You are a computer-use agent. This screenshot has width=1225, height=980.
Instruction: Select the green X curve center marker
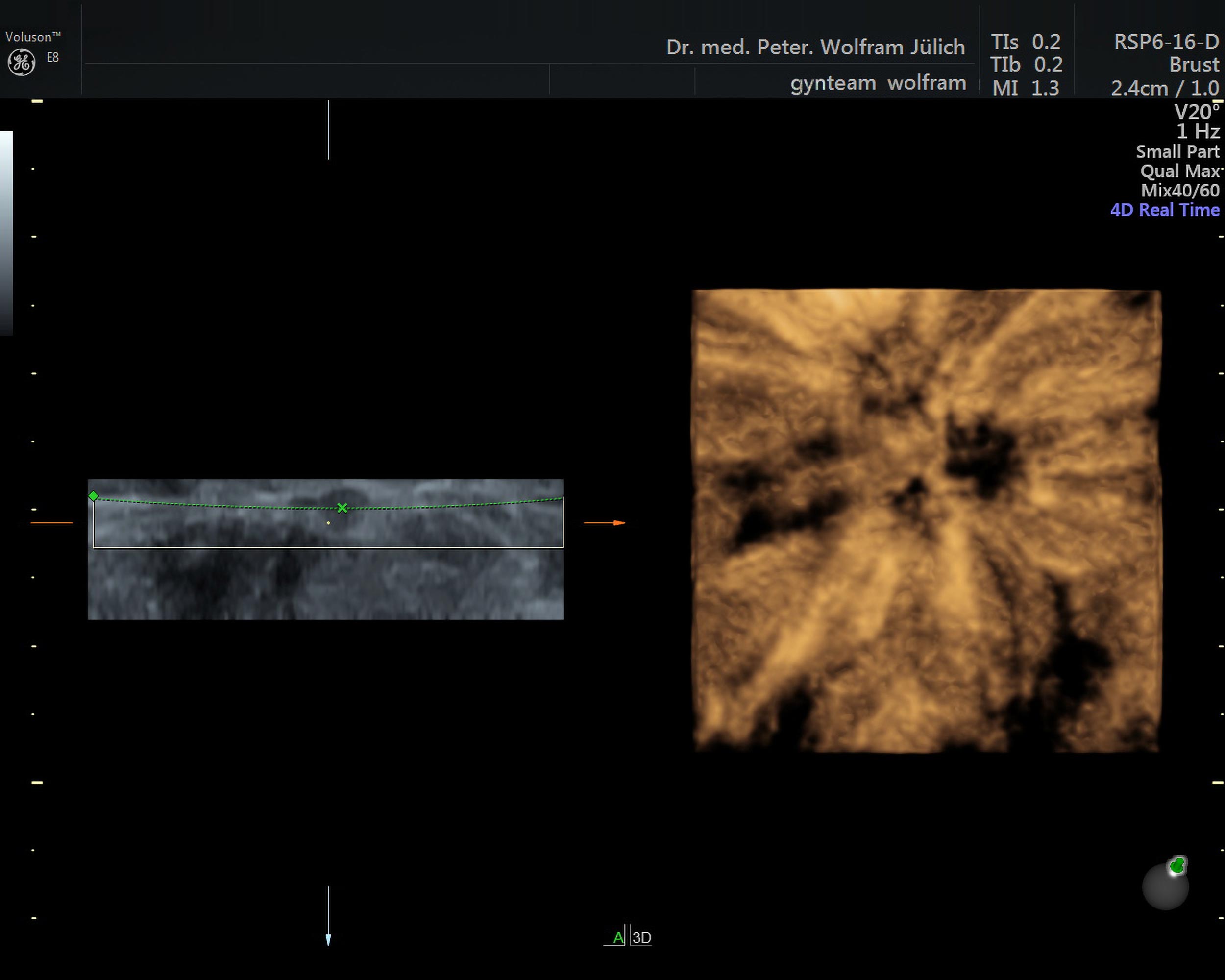[342, 507]
